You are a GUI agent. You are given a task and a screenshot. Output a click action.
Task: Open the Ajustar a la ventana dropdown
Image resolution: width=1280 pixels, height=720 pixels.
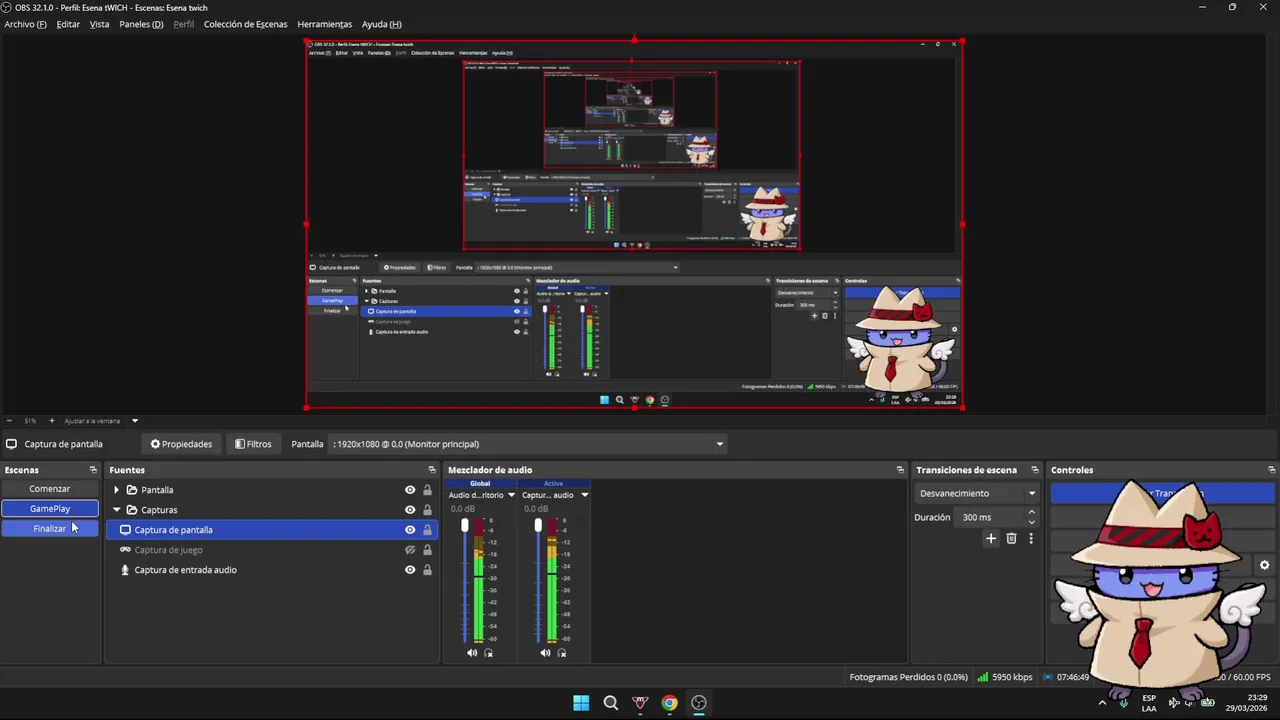pyautogui.click(x=100, y=421)
